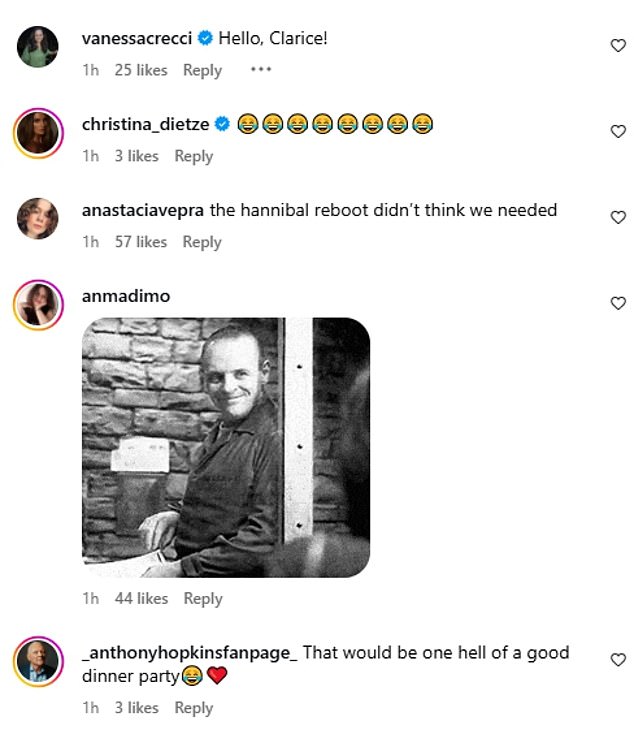Screen dimensions: 634x734
Task: Open anmadimo's profile avatar
Action: (x=38, y=304)
